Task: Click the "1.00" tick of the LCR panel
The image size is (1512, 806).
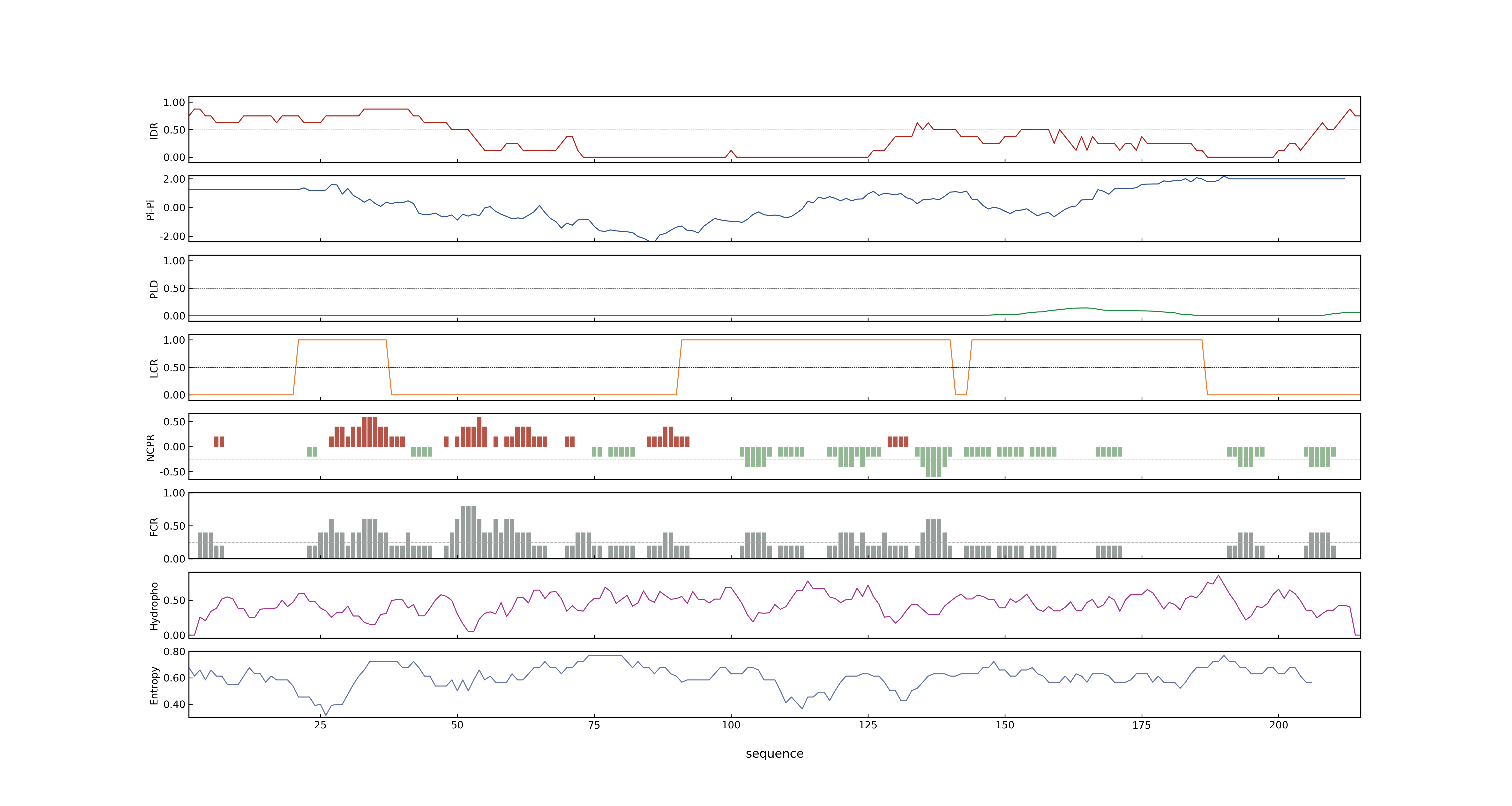Action: [174, 340]
